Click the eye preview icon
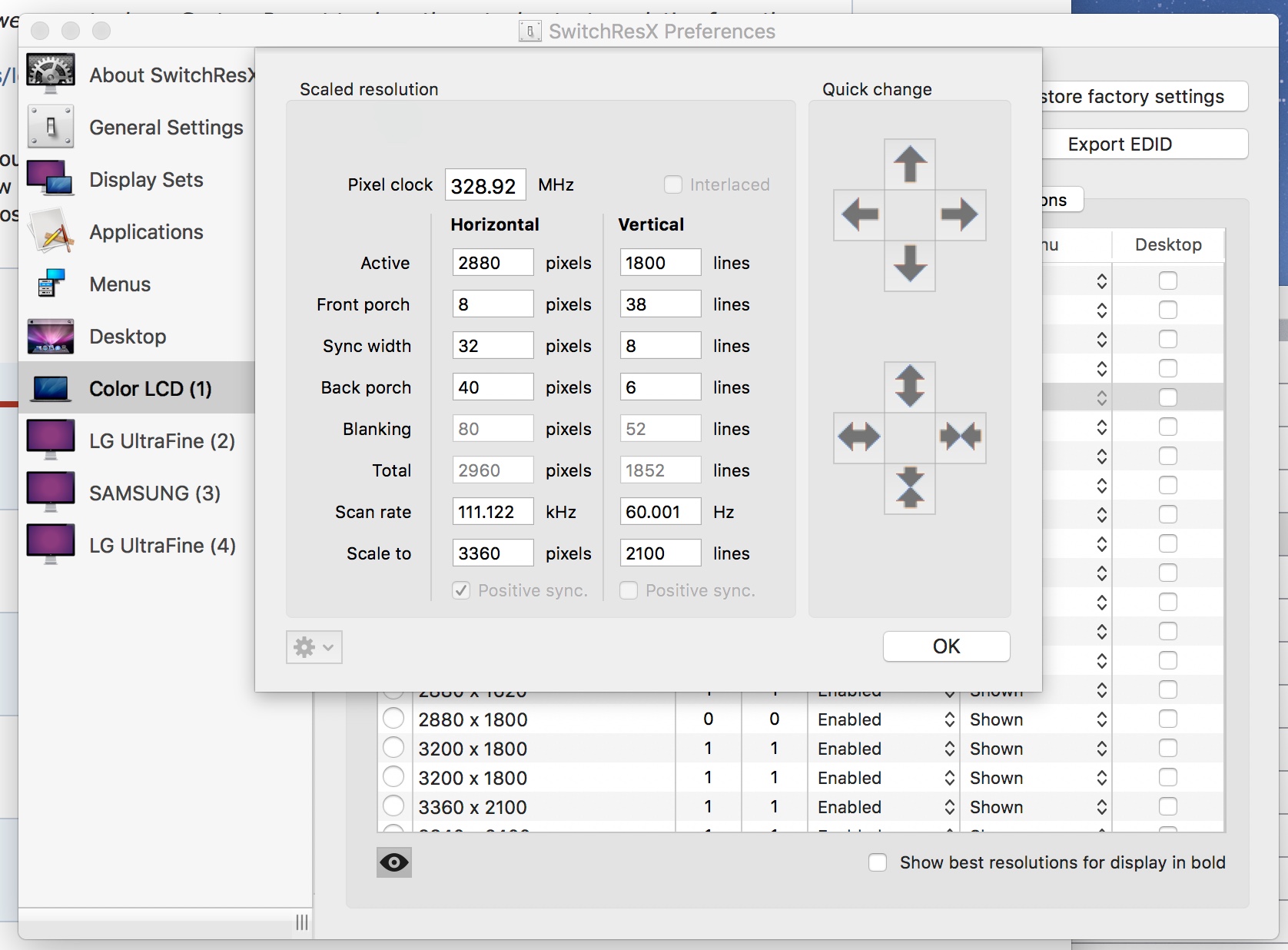 394,862
